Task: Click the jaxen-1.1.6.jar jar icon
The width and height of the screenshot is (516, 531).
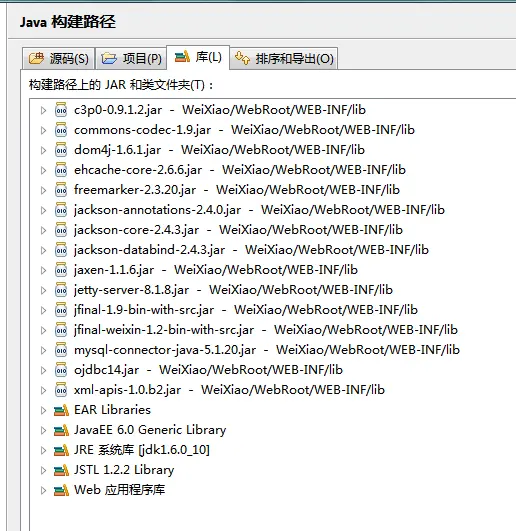Action: pyautogui.click(x=61, y=270)
